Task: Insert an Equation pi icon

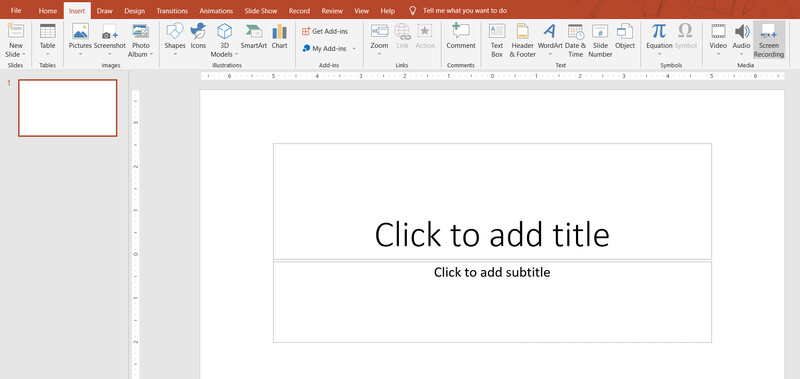Action: click(659, 31)
